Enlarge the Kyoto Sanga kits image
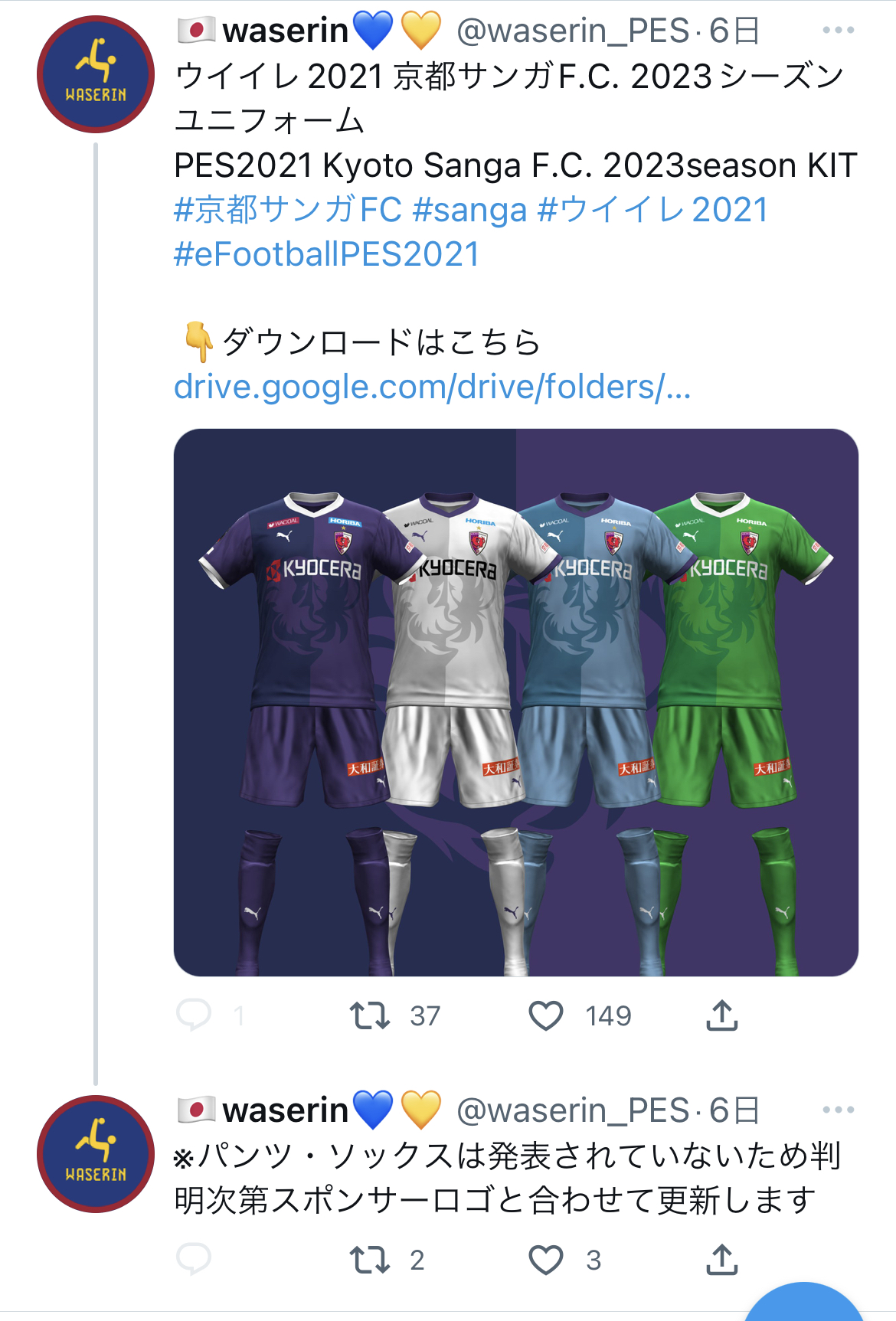Screen dimensions: 896x1321 [x=515, y=702]
